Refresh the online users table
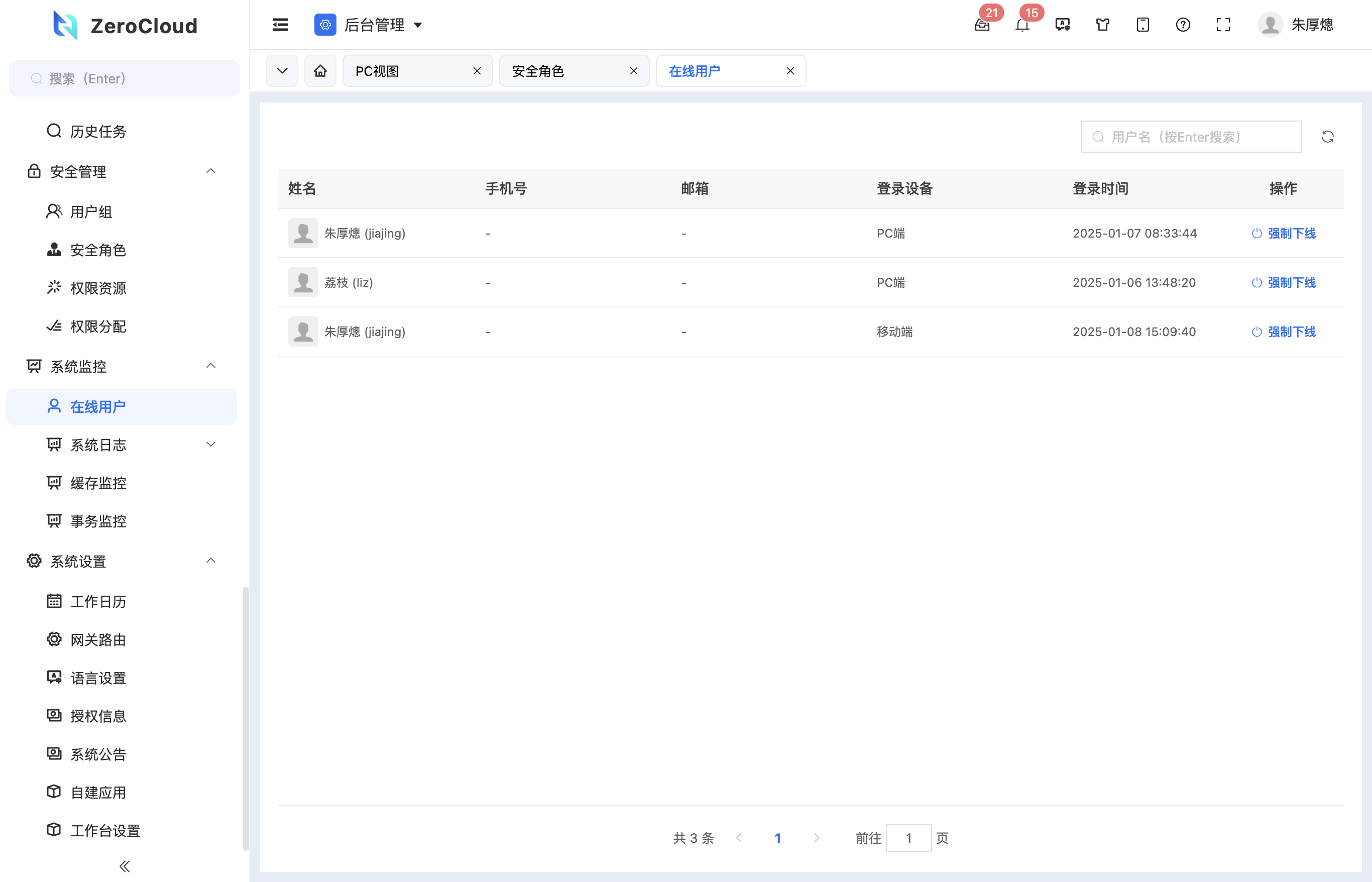This screenshot has width=1372, height=882. coord(1327,137)
